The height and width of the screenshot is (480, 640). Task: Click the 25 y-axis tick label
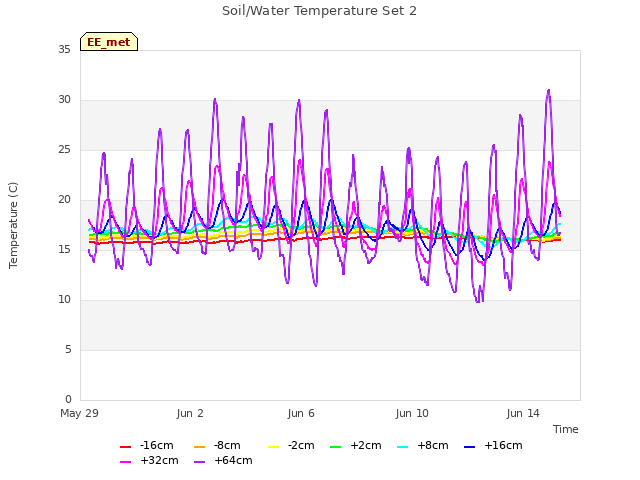(64, 150)
